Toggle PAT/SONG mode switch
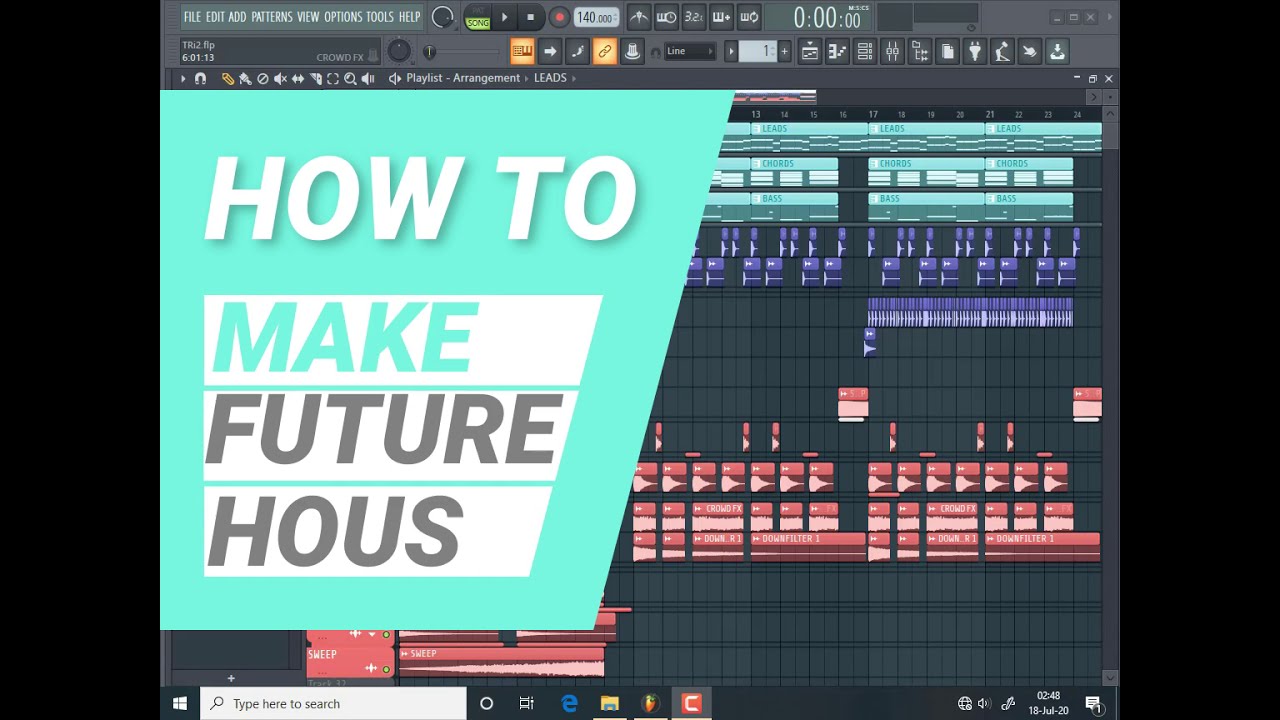 [478, 17]
